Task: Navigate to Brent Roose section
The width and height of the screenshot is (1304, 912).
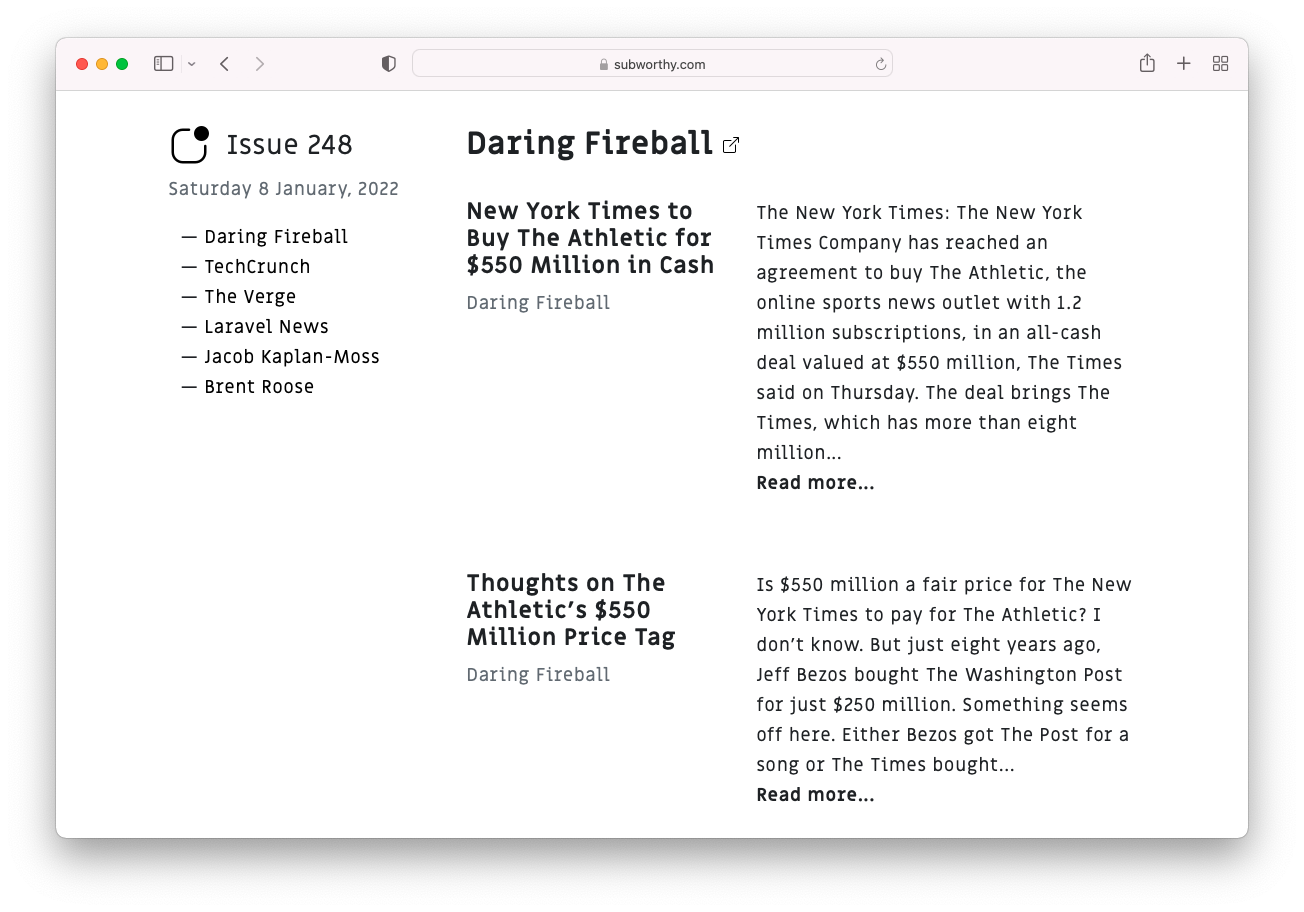Action: coord(259,387)
